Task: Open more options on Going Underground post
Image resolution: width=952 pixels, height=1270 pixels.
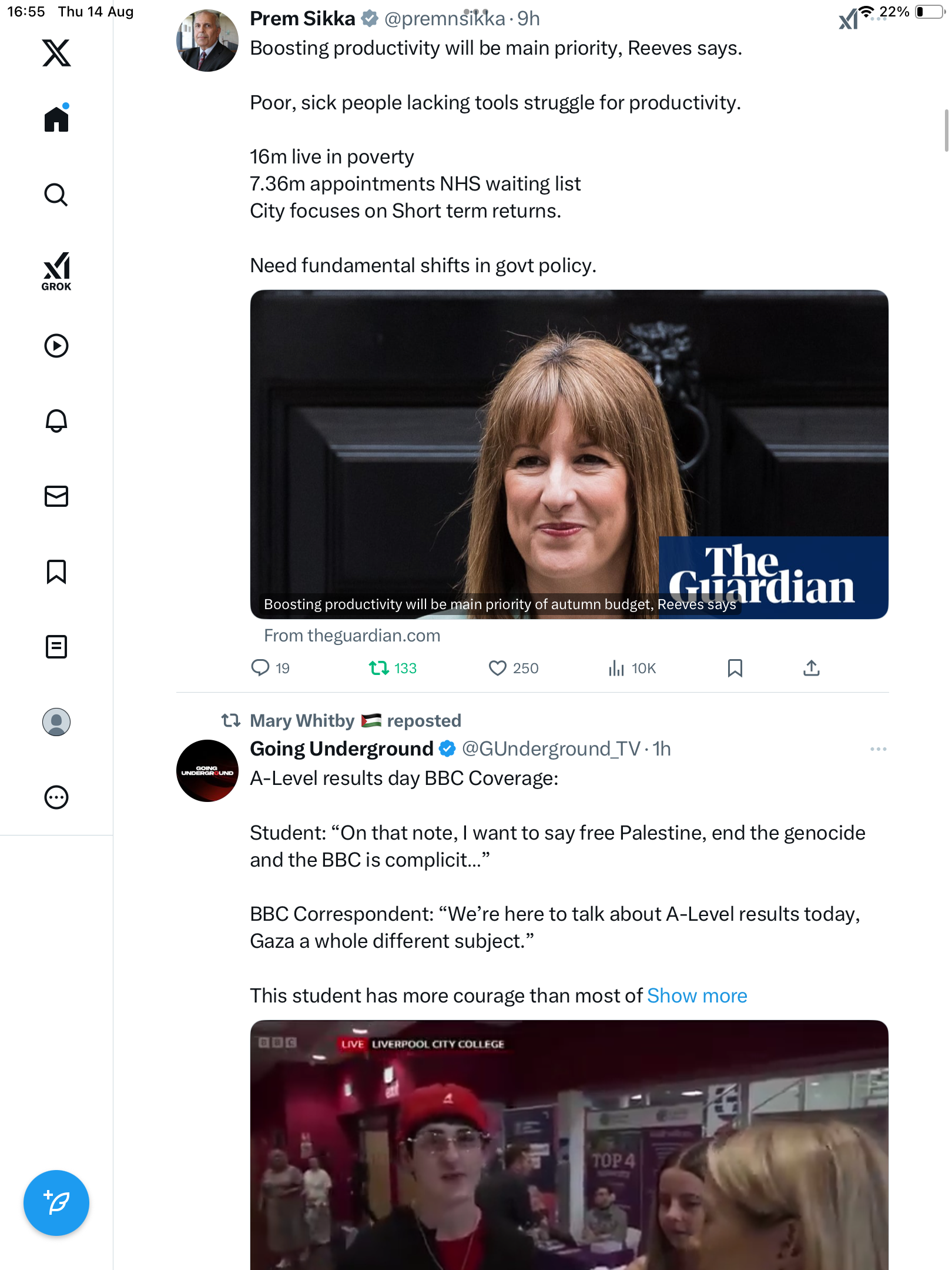Action: pyautogui.click(x=878, y=749)
